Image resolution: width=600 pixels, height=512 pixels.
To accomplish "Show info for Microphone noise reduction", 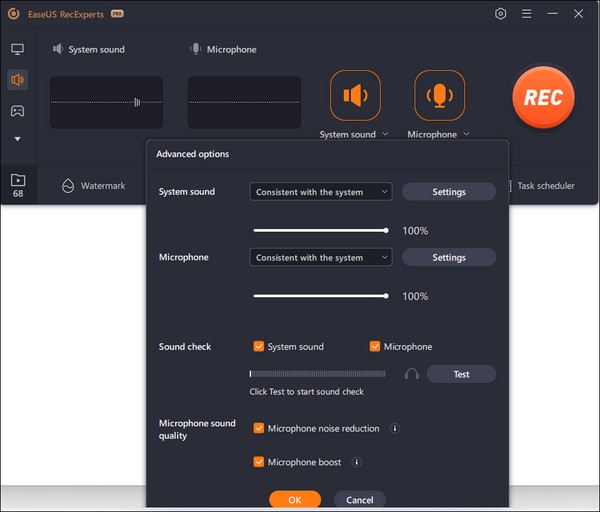I will click(395, 428).
